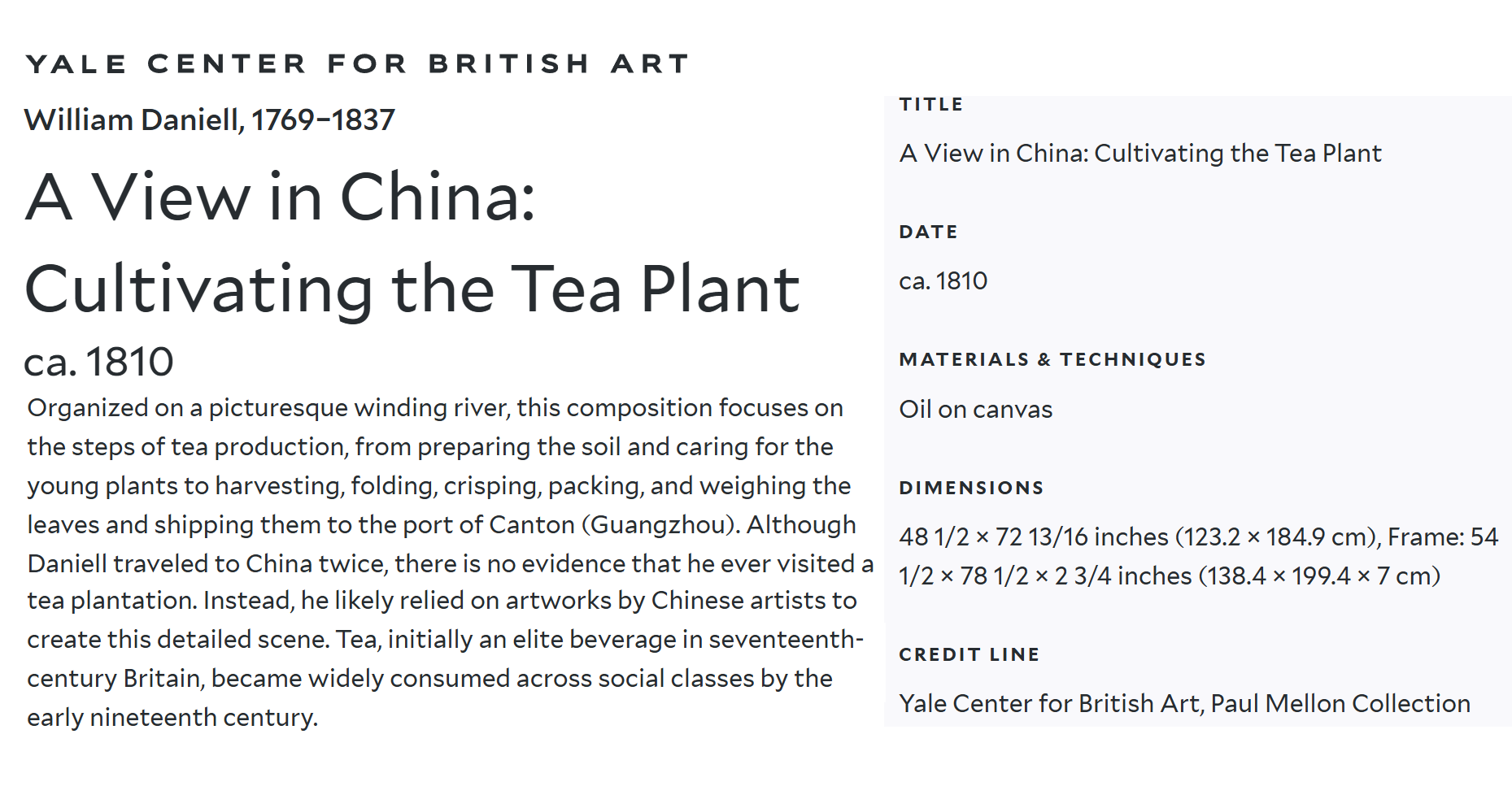The width and height of the screenshot is (1512, 808).
Task: Click the words "Canton (Guangzhou)" in the description
Action: point(614,525)
